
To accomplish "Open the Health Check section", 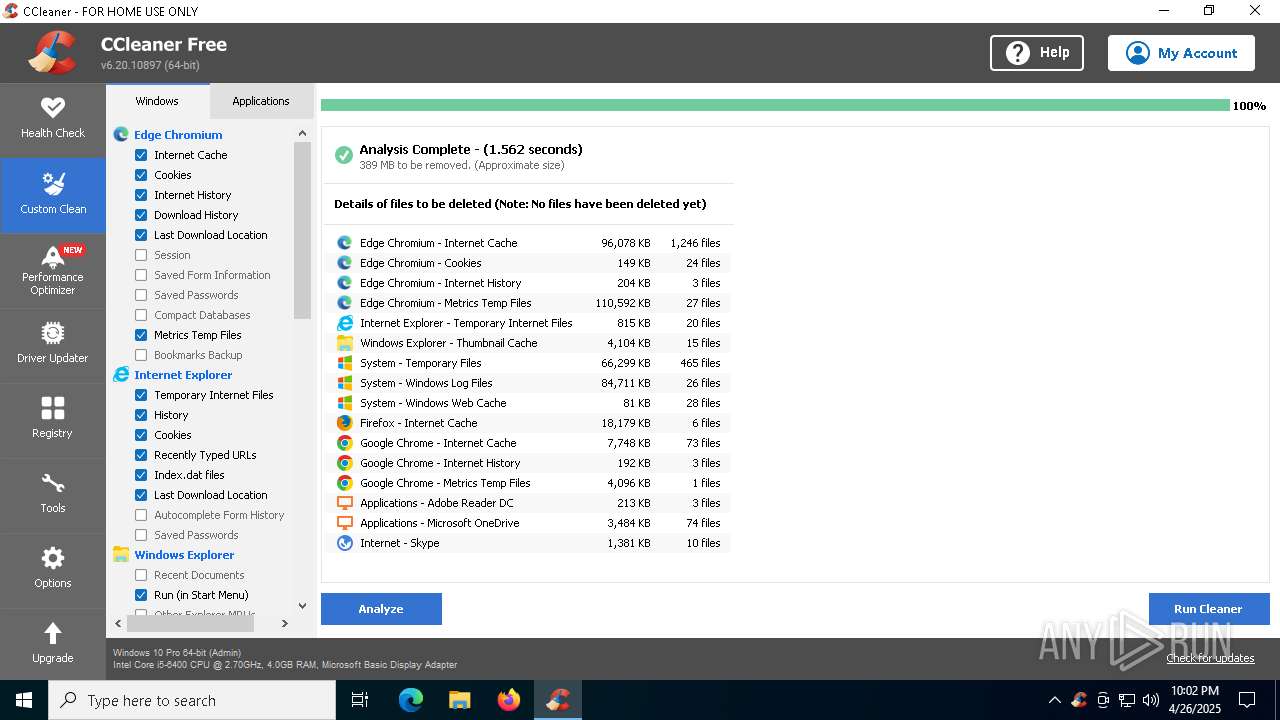I will point(52,120).
